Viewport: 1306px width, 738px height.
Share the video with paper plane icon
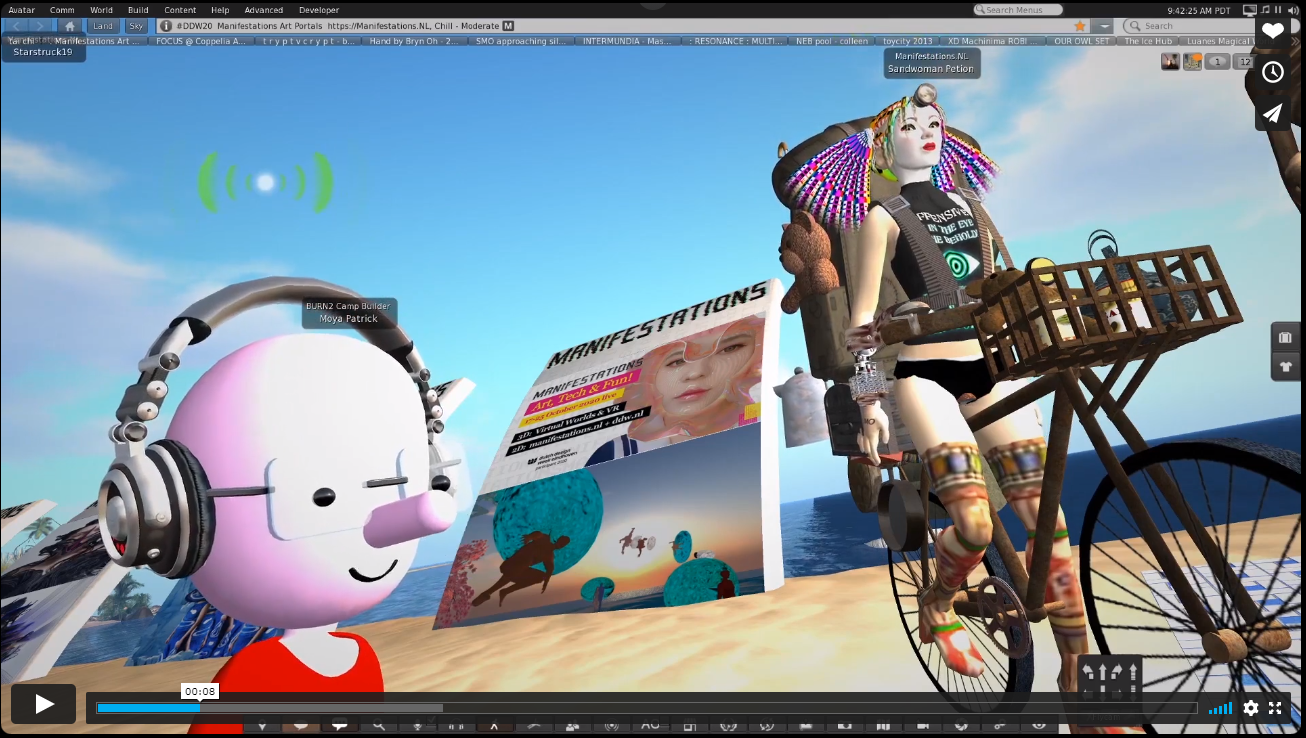click(1272, 113)
